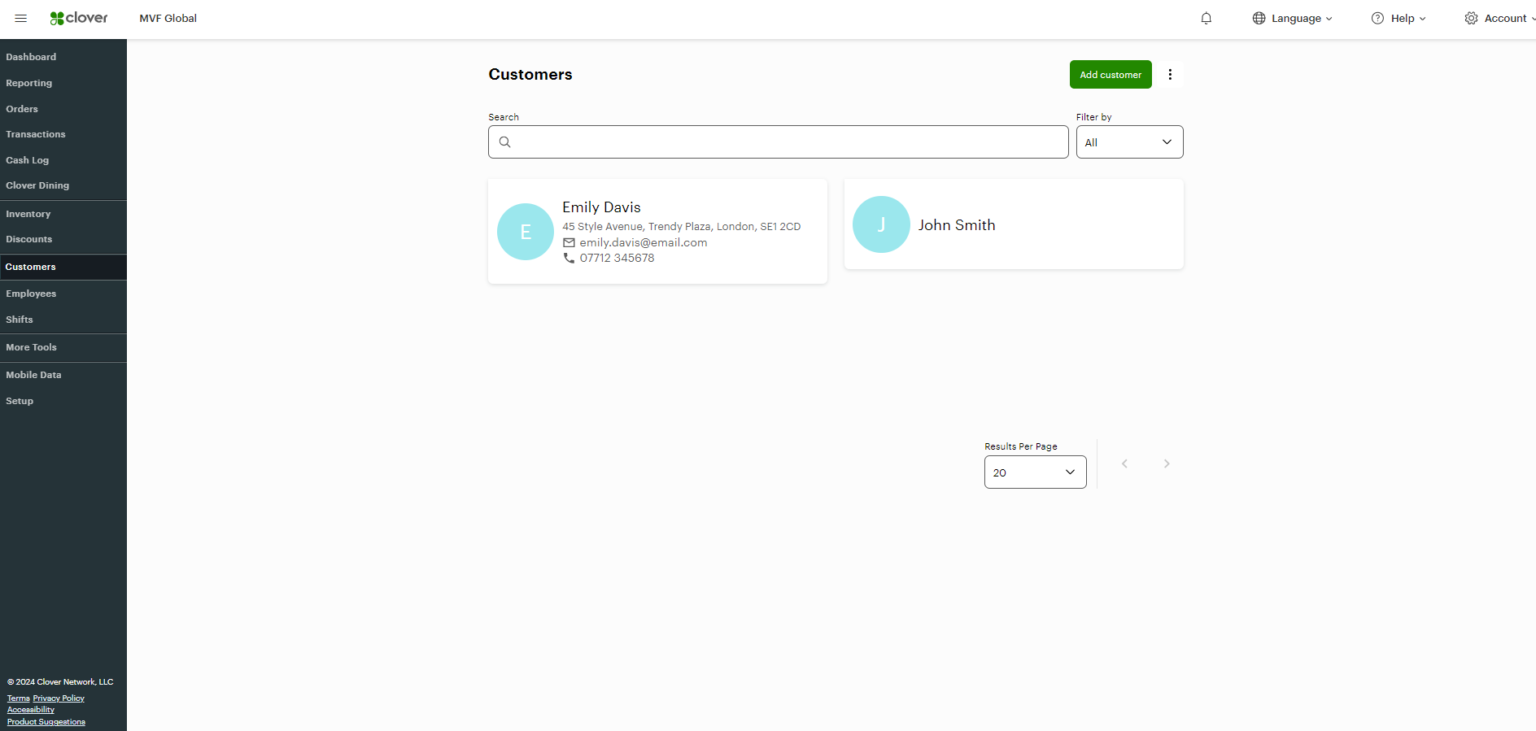
Task: Select John Smith's avatar circle
Action: point(881,224)
